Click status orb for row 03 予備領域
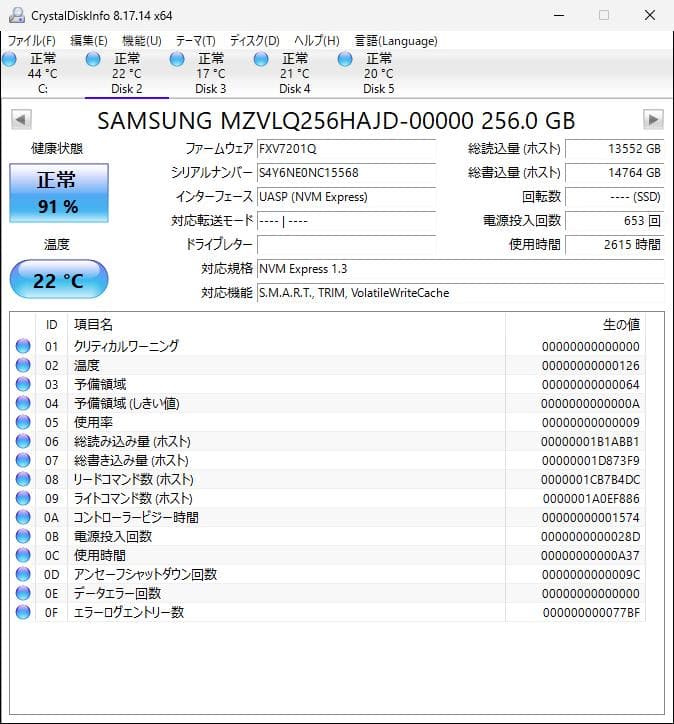The width and height of the screenshot is (674, 724). pos(23,384)
